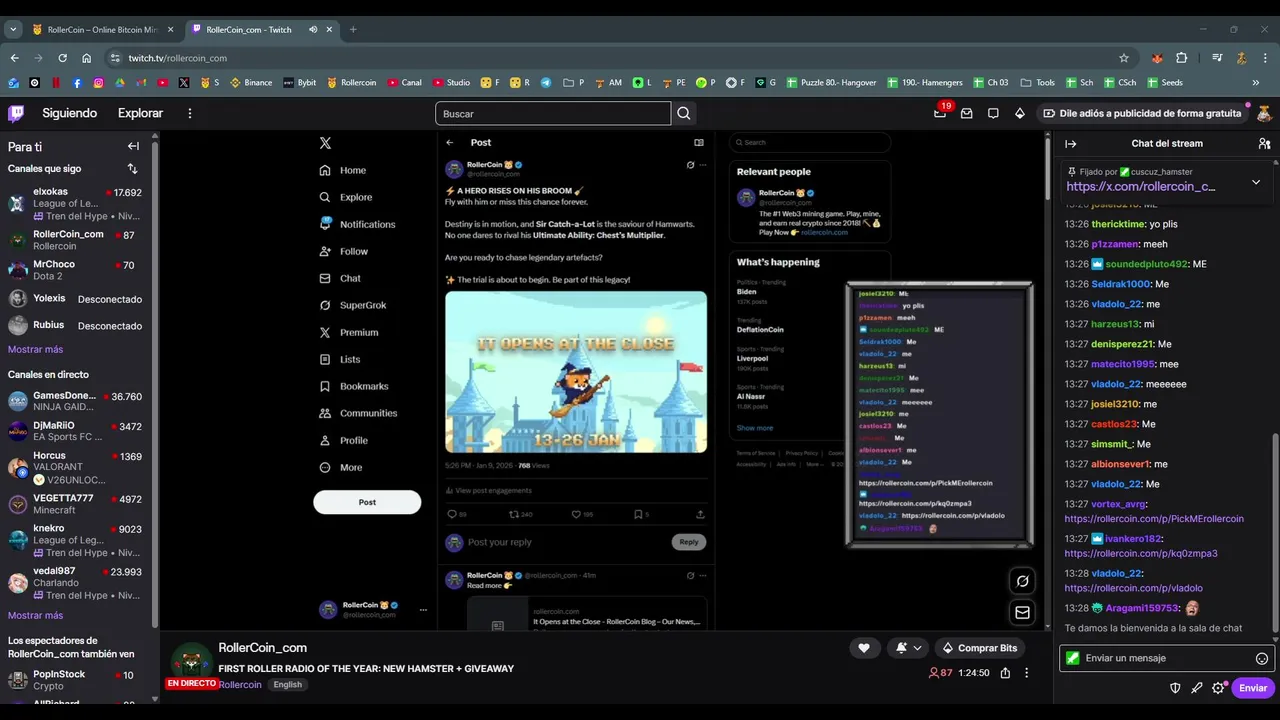
Task: Click the address bar showing twitch.tv/rollercoin_com
Action: tap(610, 58)
